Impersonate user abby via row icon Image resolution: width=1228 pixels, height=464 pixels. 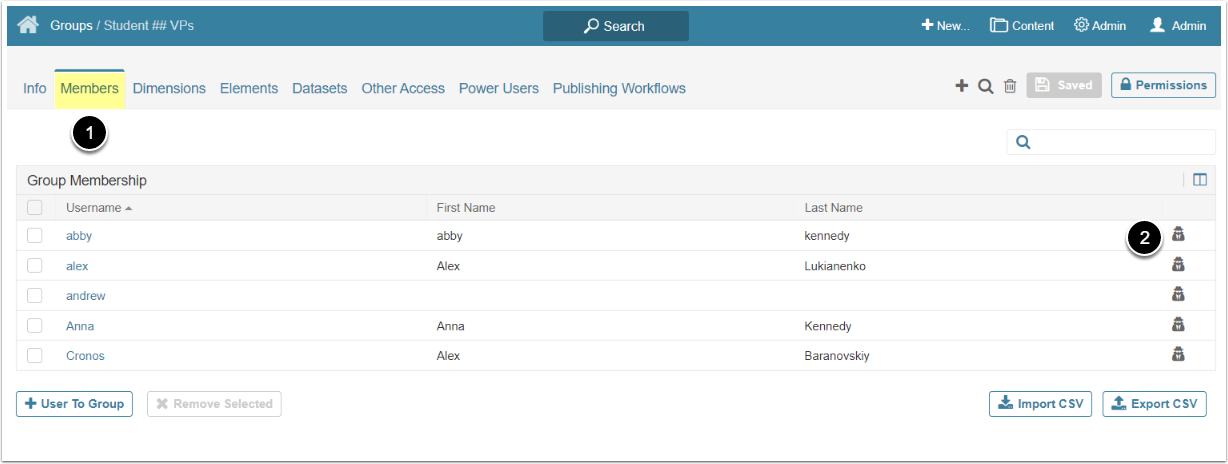1178,235
